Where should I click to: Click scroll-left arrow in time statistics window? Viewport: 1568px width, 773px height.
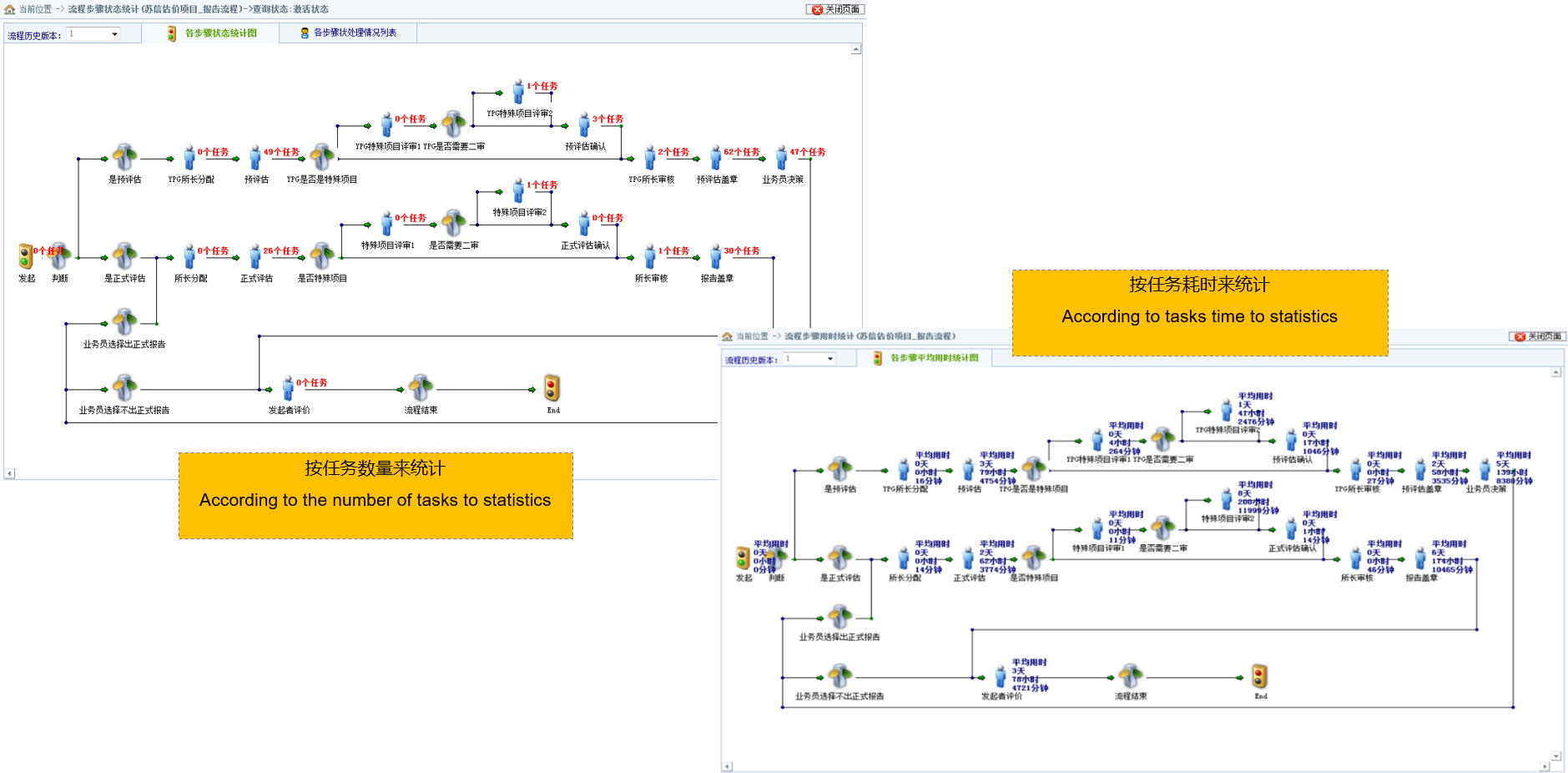[x=727, y=766]
